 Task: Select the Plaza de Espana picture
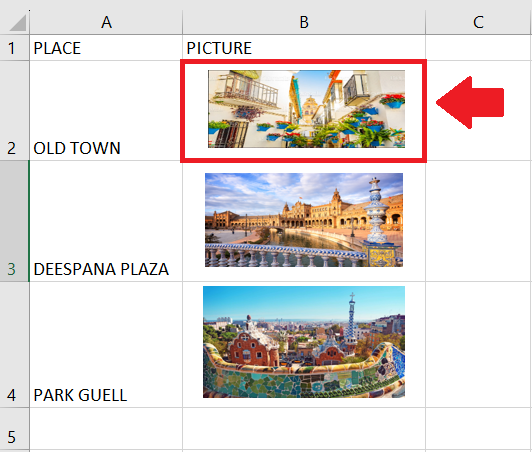coord(304,220)
